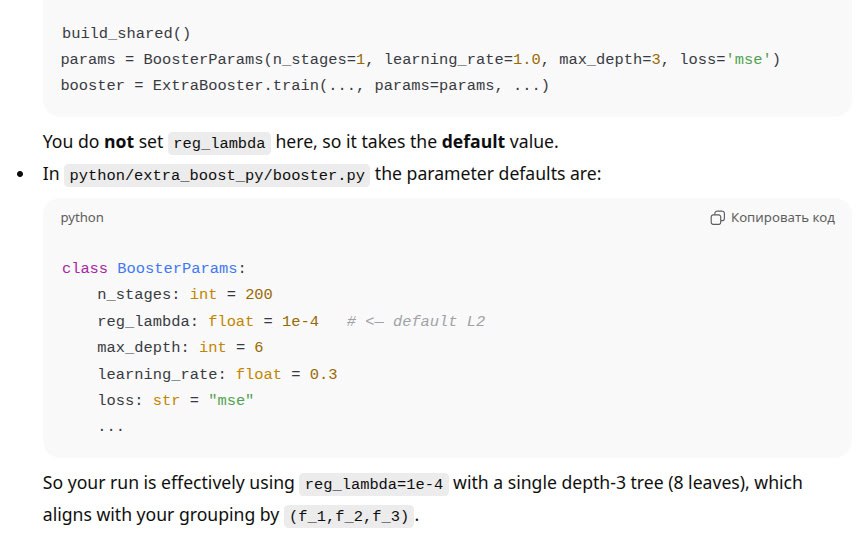Click the bullet point before "In"
The height and width of the screenshot is (545, 864).
(x=19, y=174)
